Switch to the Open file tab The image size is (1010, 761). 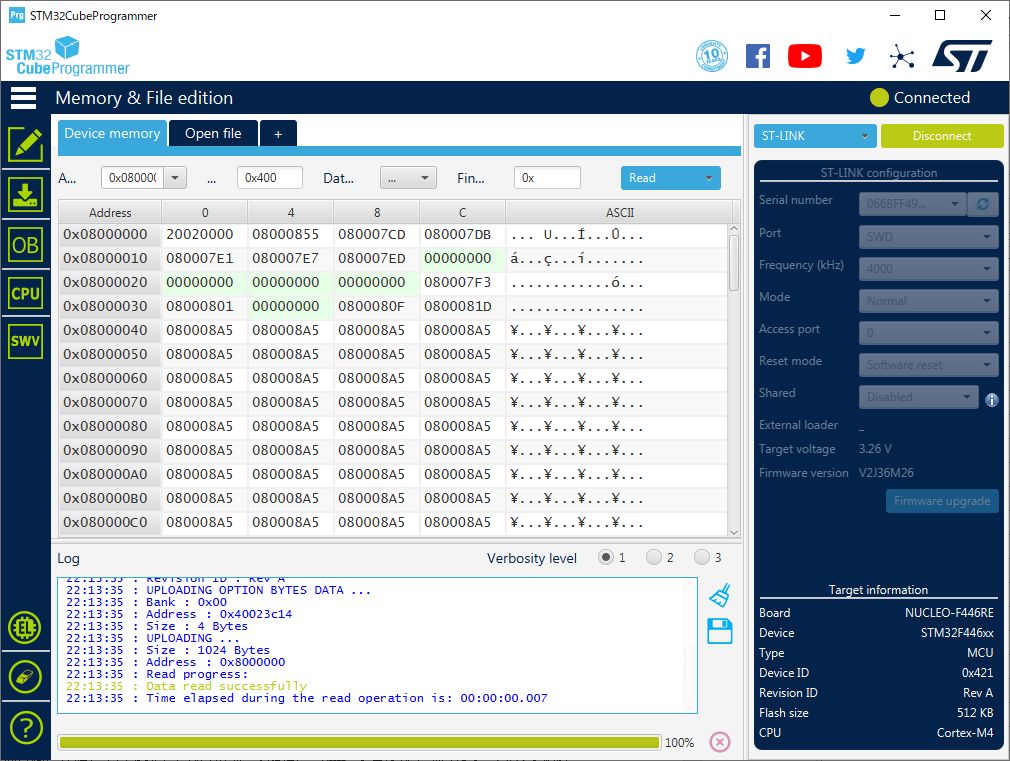click(x=213, y=133)
